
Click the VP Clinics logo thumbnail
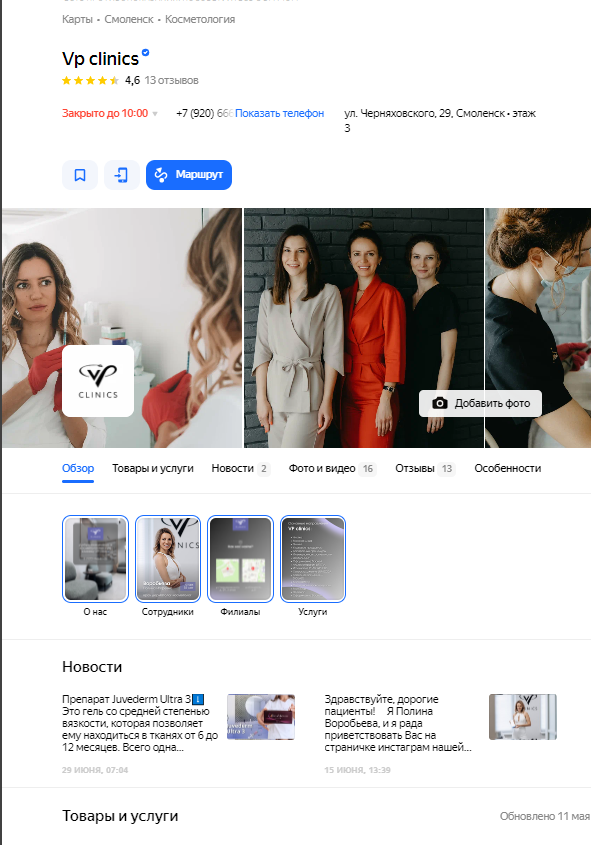coord(98,381)
